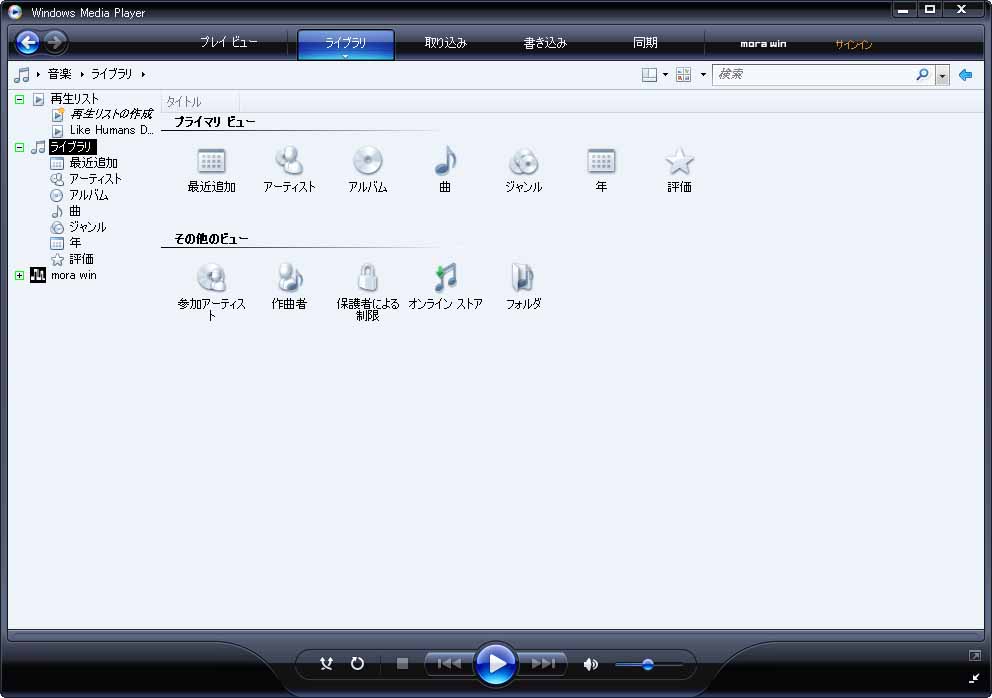Toggle shuffle playback

coord(326,664)
